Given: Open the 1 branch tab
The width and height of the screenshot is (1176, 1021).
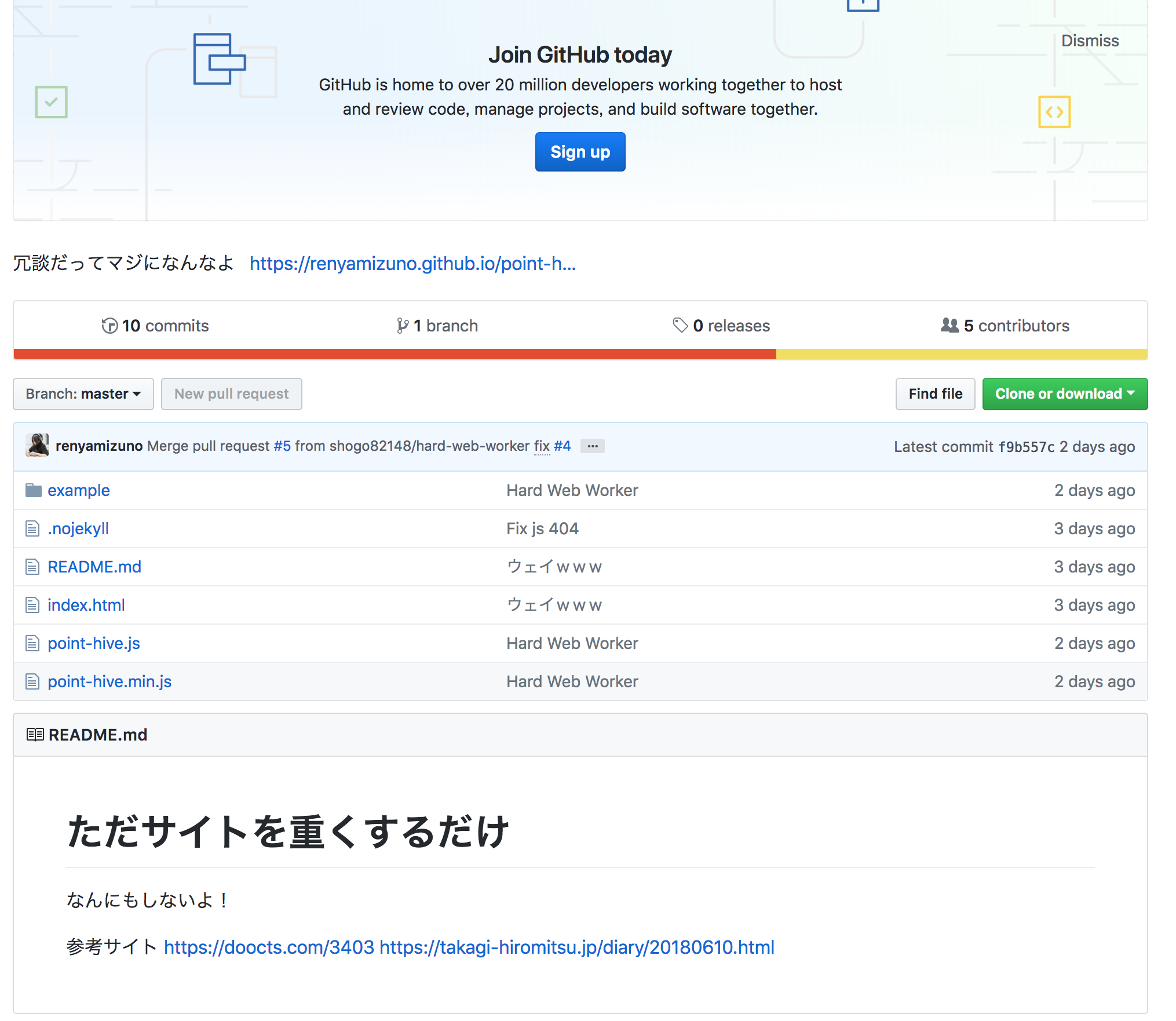Looking at the screenshot, I should pyautogui.click(x=437, y=326).
